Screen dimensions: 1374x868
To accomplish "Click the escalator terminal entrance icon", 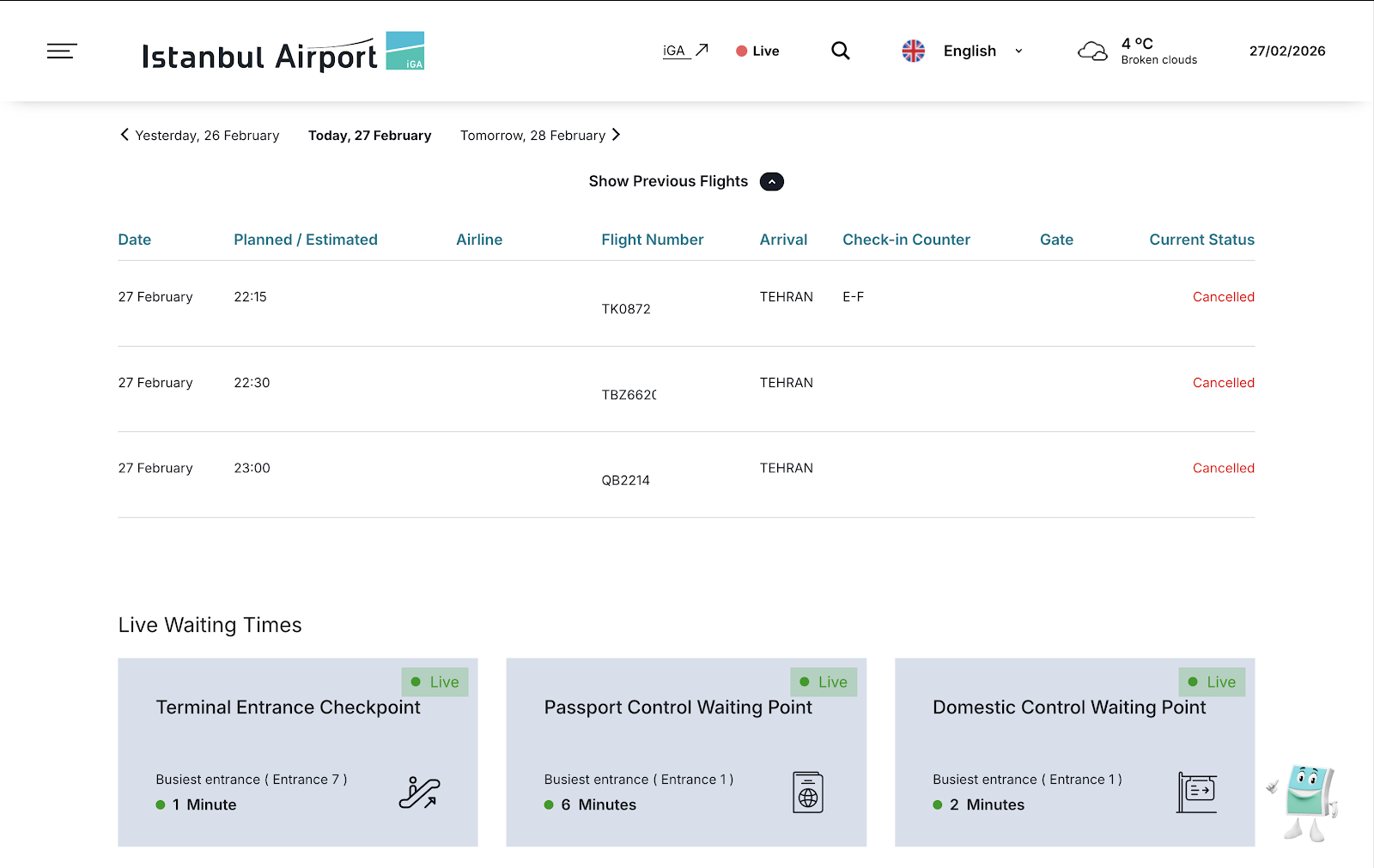I will pyautogui.click(x=419, y=792).
